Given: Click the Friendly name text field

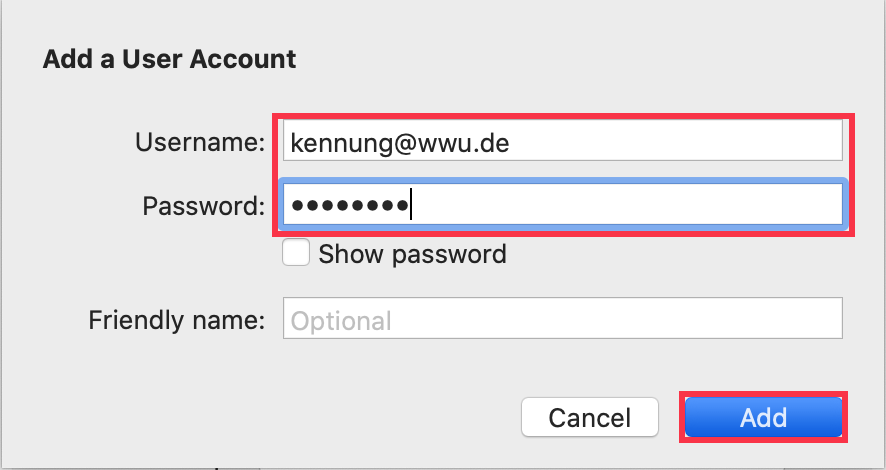Looking at the screenshot, I should click(562, 320).
